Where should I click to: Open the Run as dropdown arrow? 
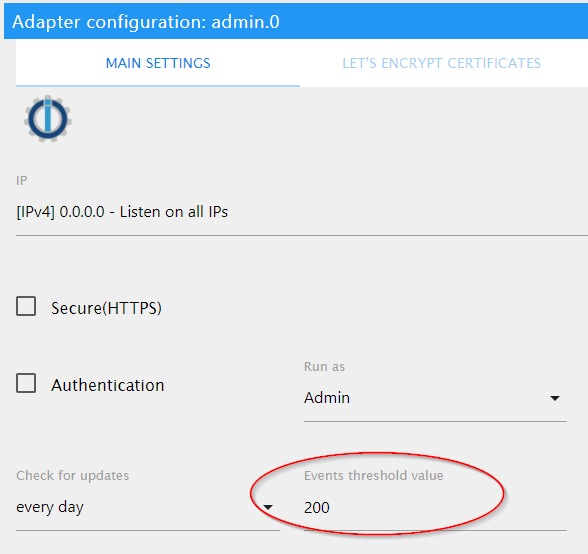555,398
